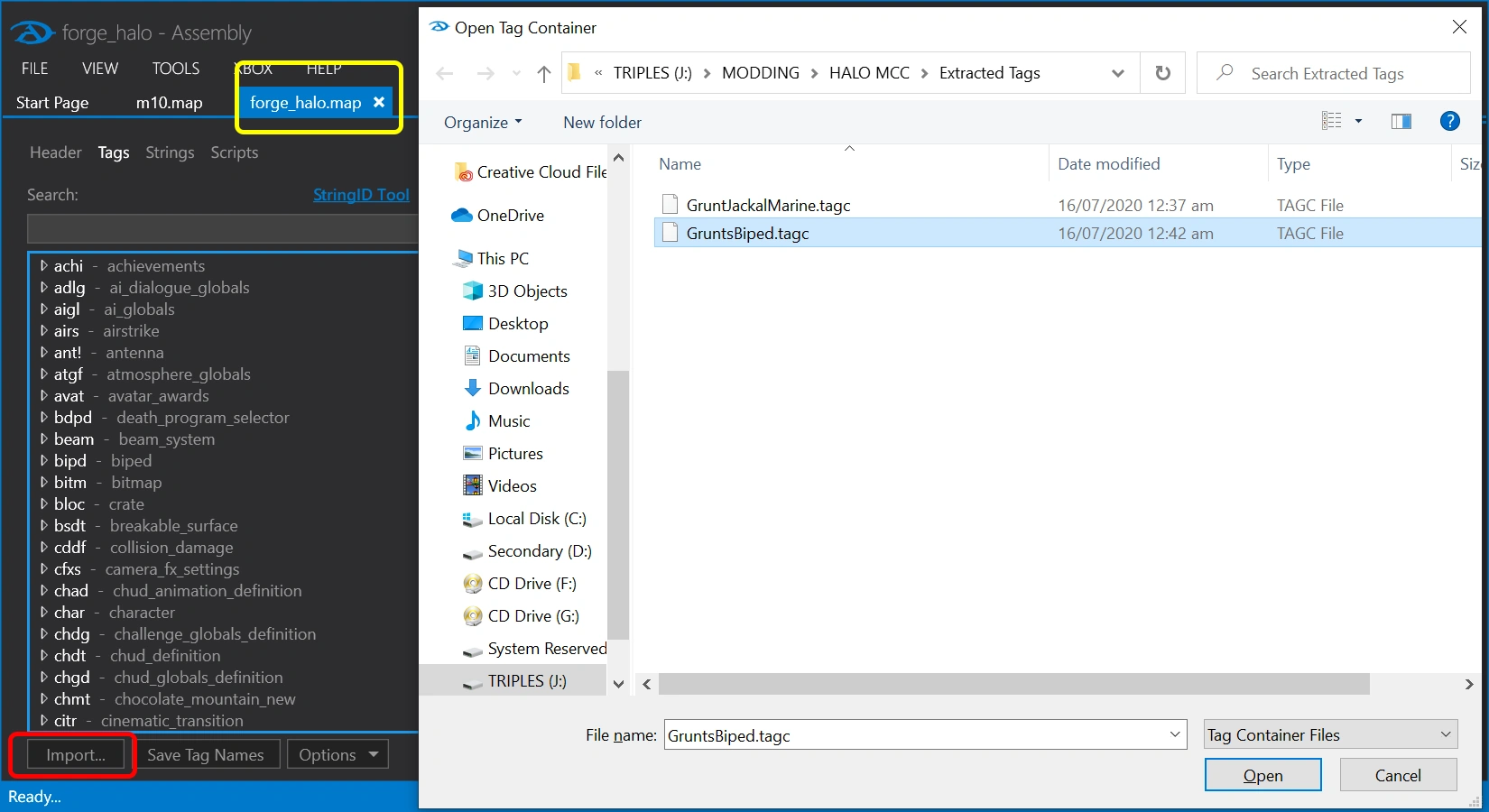Select Secondary (D:) drive
The width and height of the screenshot is (1489, 812).
click(x=527, y=550)
